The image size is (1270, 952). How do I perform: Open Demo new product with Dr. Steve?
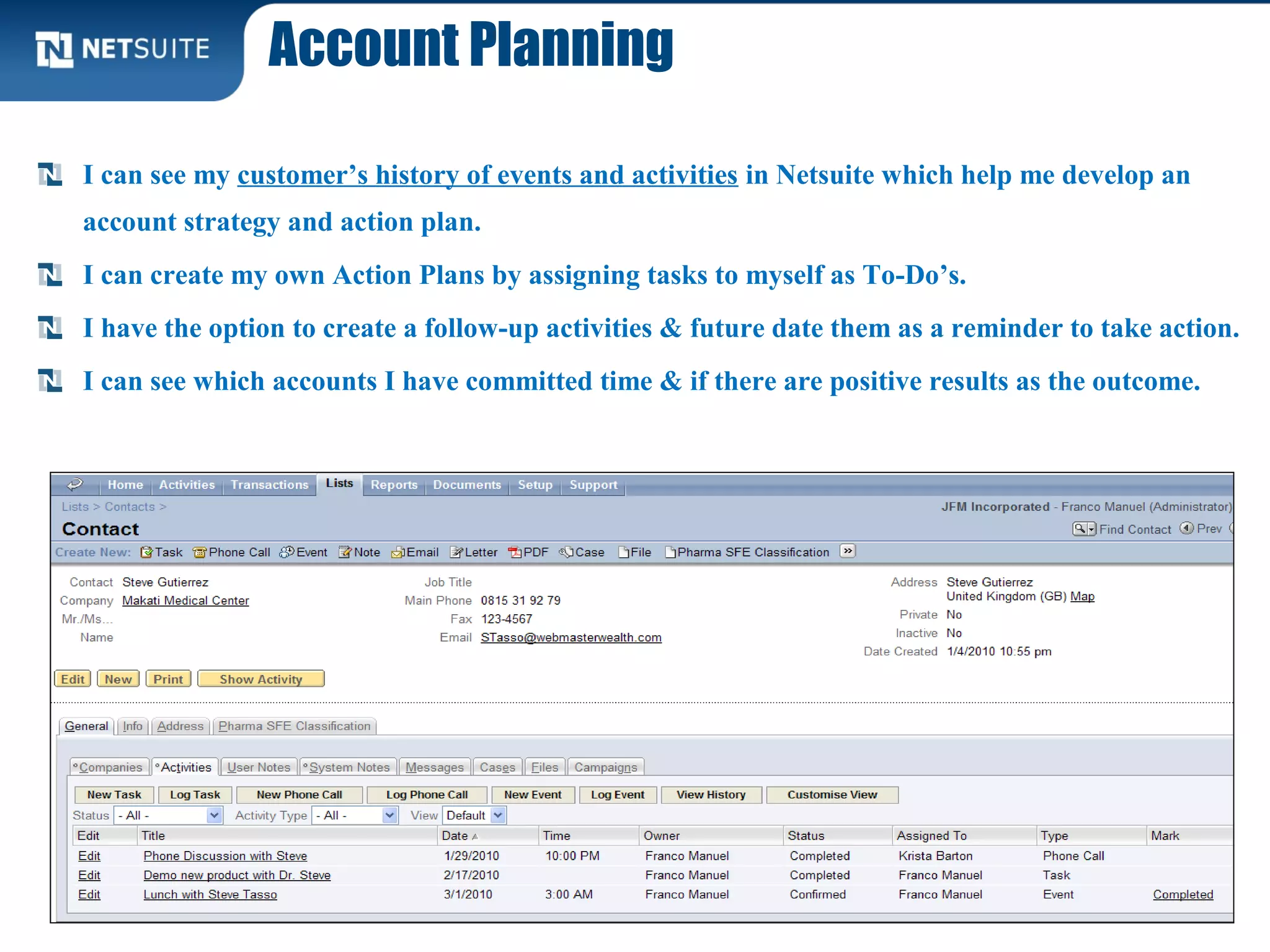[237, 875]
